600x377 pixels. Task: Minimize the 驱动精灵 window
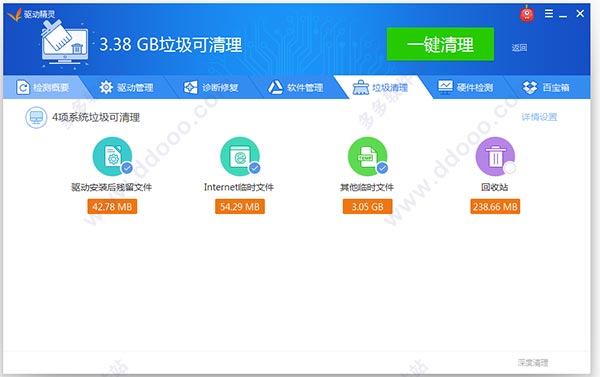pos(563,15)
